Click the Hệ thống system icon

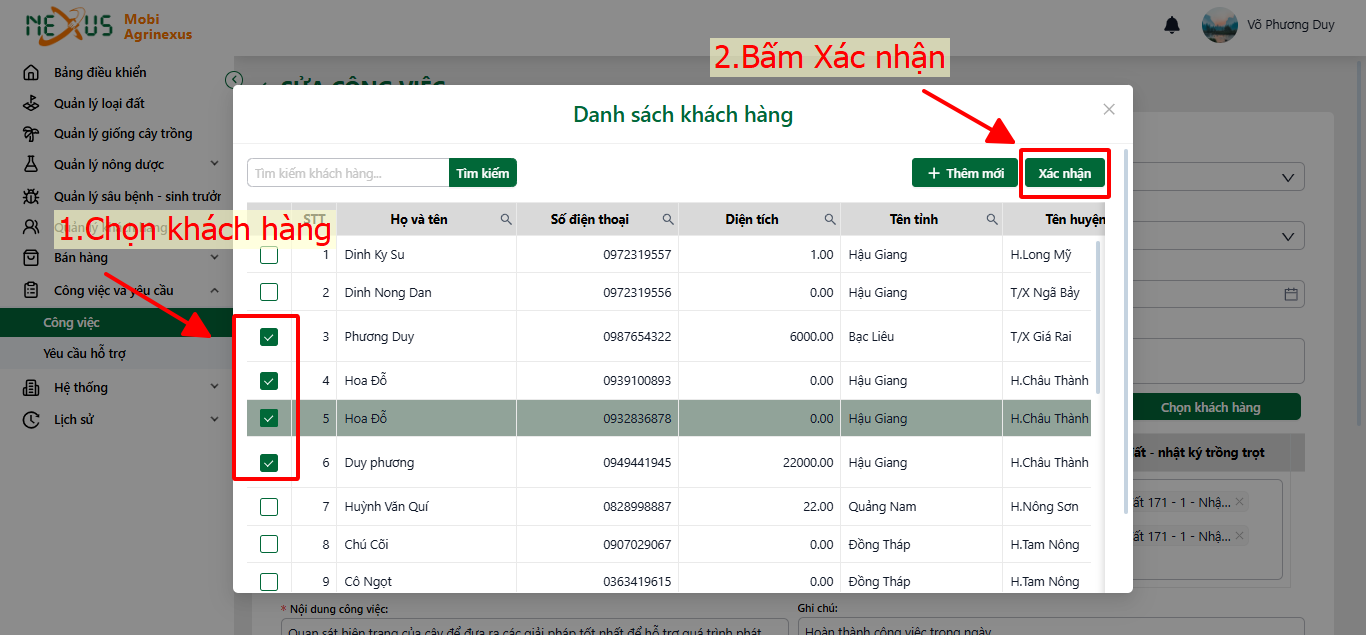click(x=32, y=387)
